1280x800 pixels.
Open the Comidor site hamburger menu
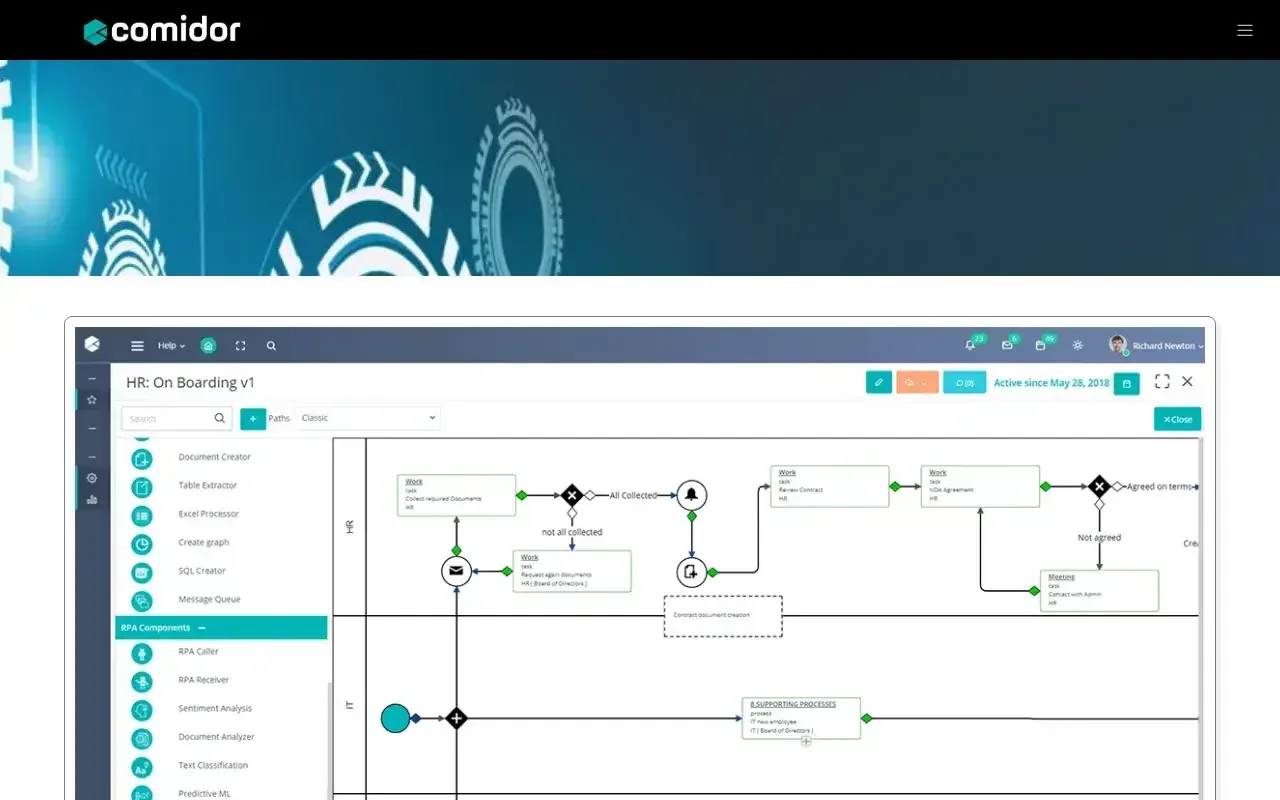click(1244, 30)
